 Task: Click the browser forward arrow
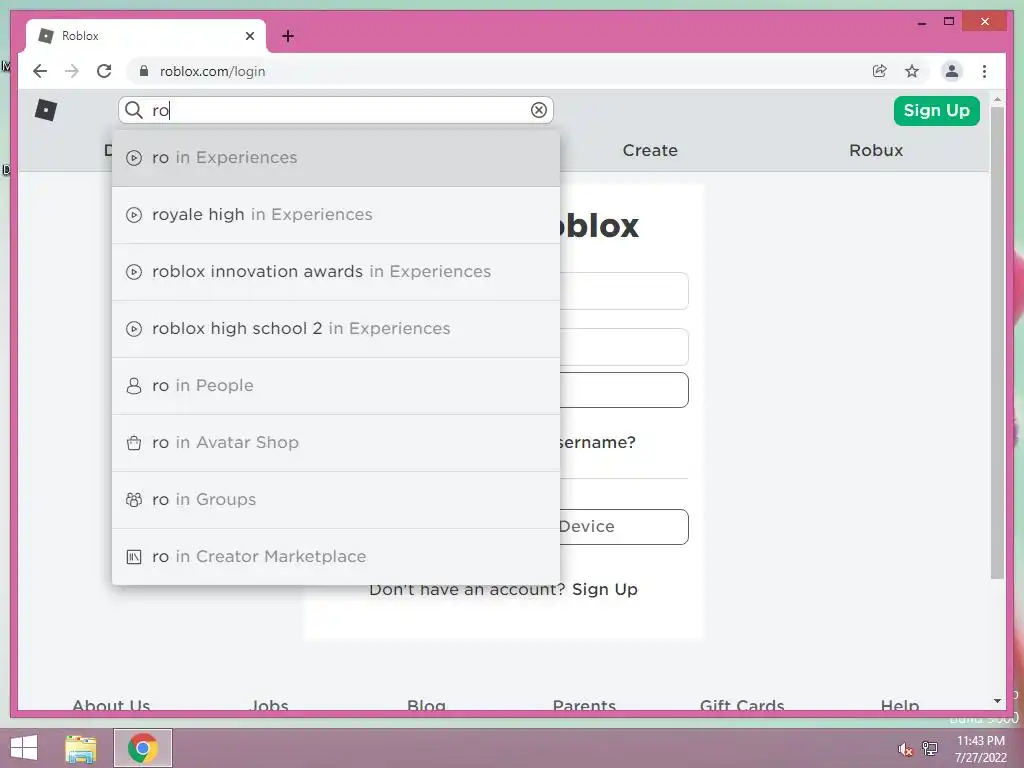click(x=72, y=71)
